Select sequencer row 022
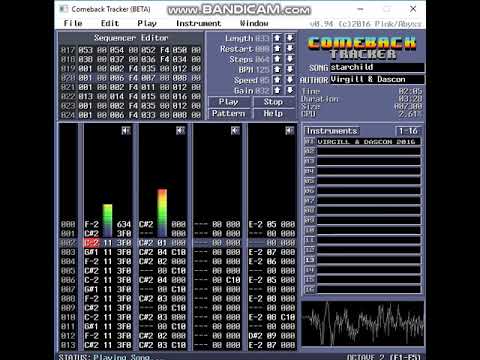Screen dimensions: 480x360 coord(131,97)
